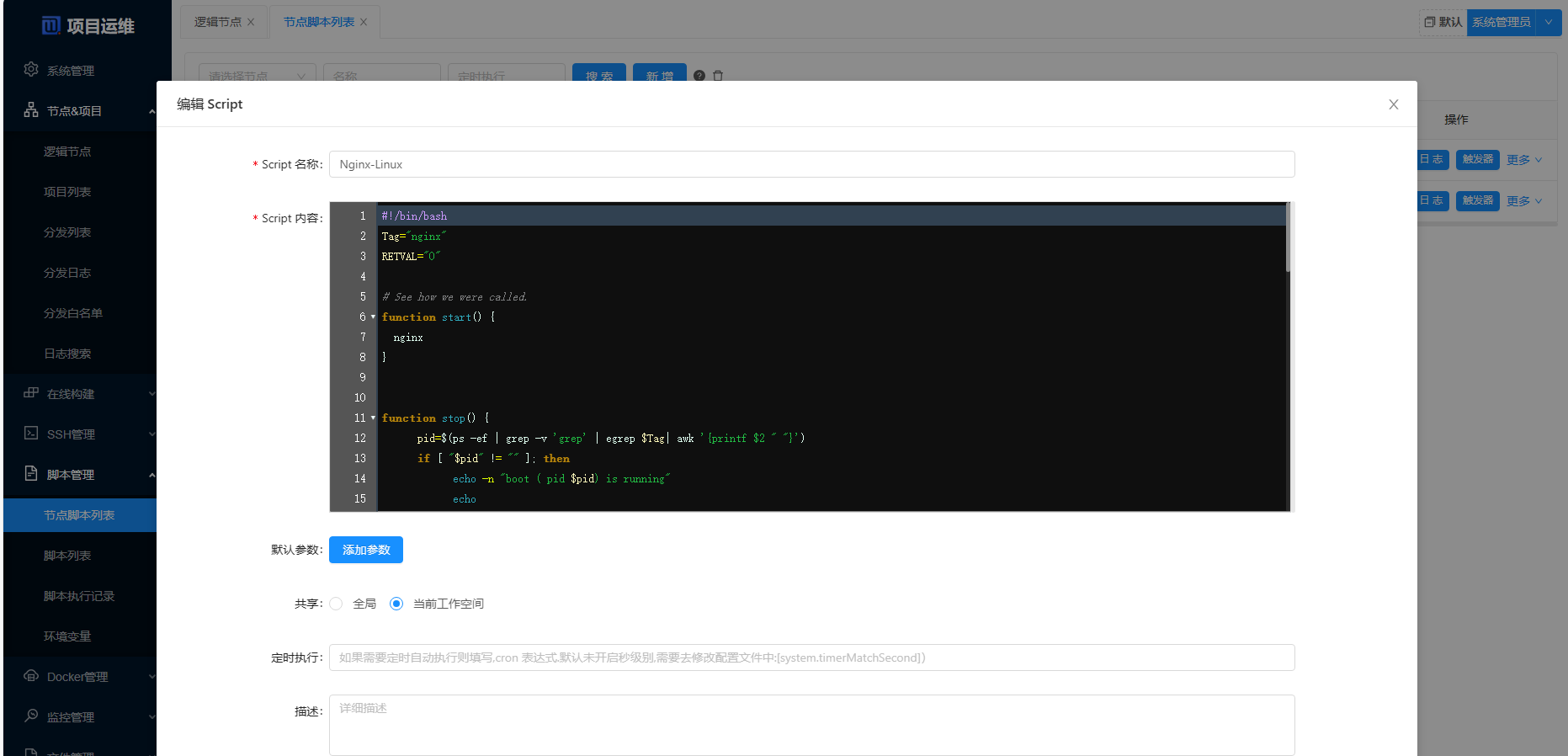
Task: Close the 编辑 Script dialog
Action: point(1393,104)
